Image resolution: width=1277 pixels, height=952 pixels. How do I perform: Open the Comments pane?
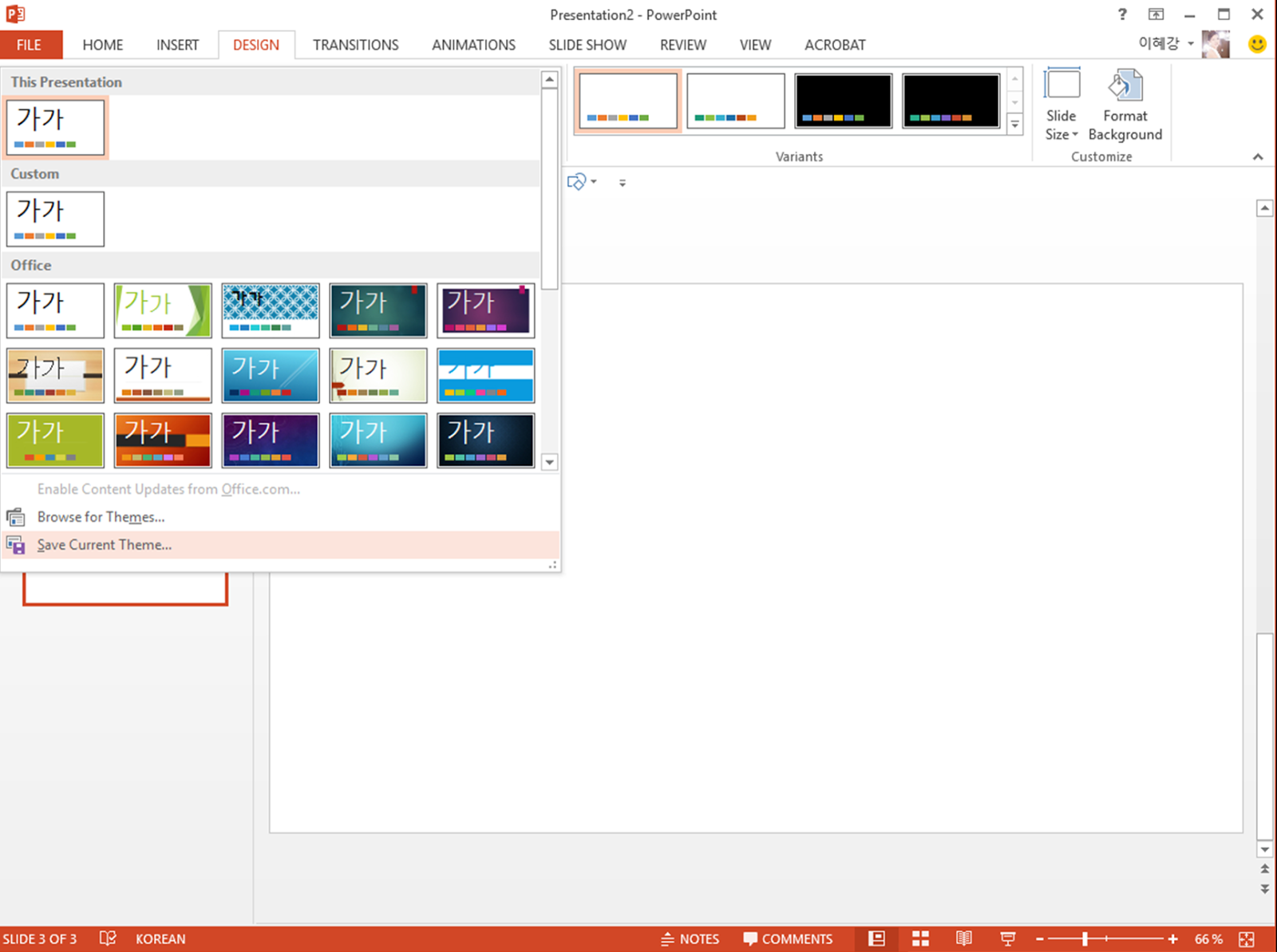pos(788,938)
